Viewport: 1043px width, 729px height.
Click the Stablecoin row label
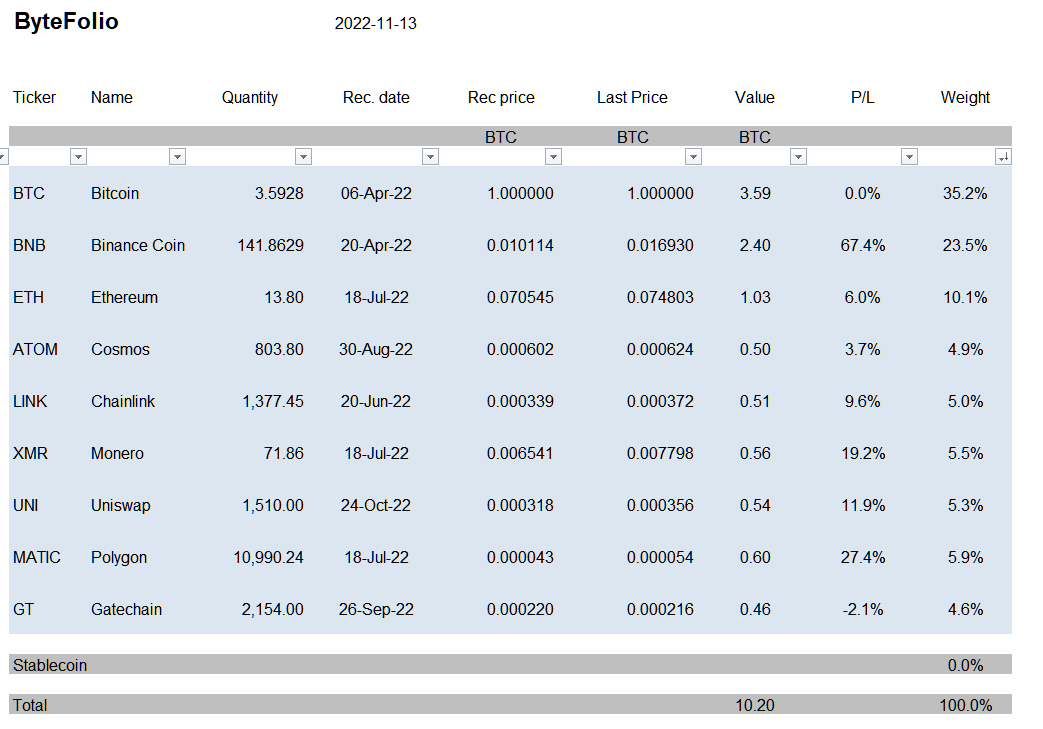coord(50,665)
